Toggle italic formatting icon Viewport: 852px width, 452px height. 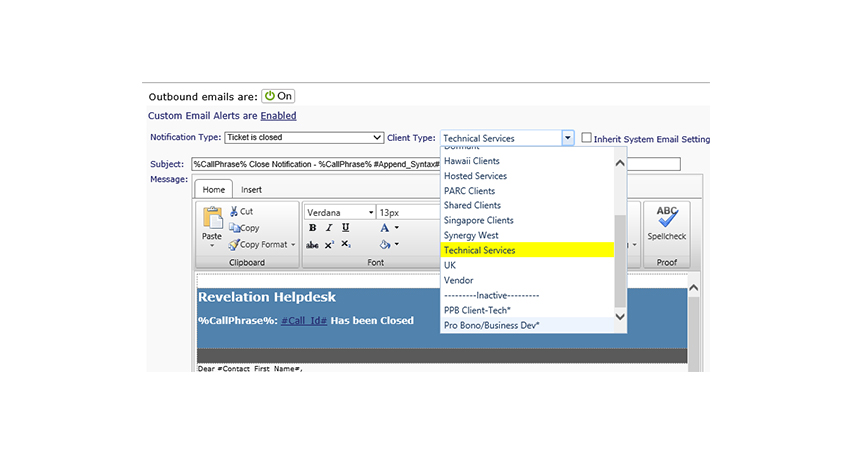pyautogui.click(x=329, y=228)
